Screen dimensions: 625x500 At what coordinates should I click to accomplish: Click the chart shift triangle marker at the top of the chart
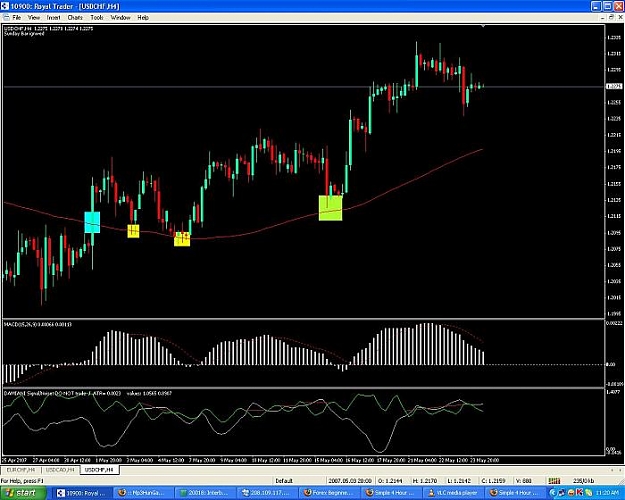point(483,26)
